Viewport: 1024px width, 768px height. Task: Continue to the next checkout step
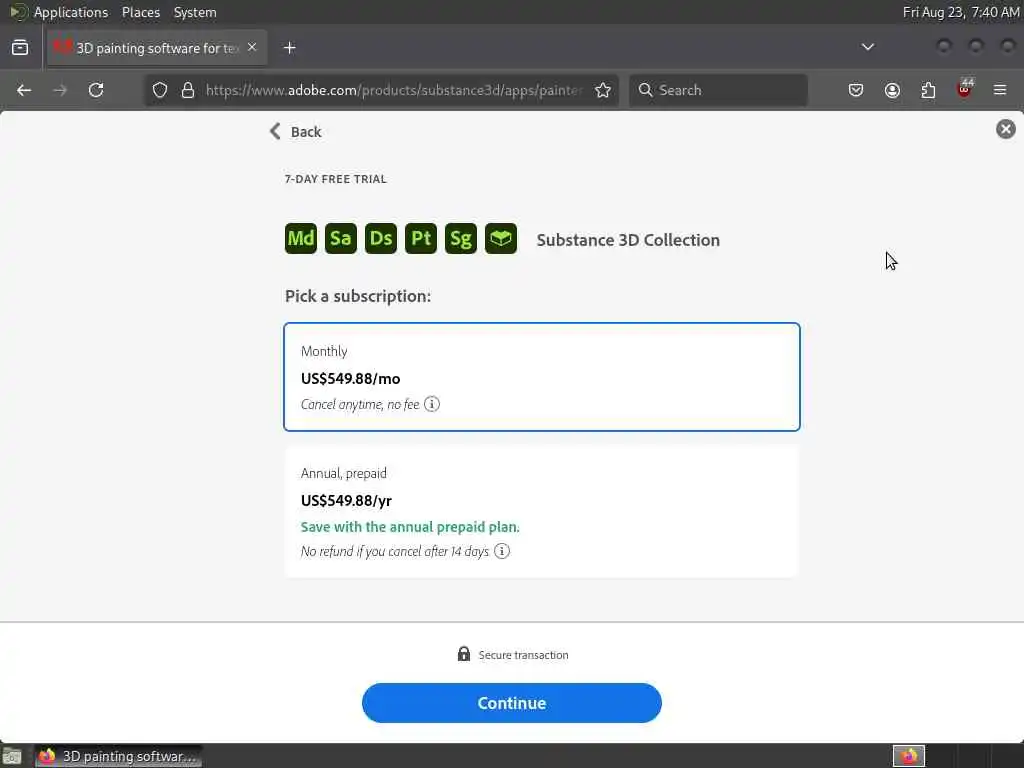(x=511, y=703)
